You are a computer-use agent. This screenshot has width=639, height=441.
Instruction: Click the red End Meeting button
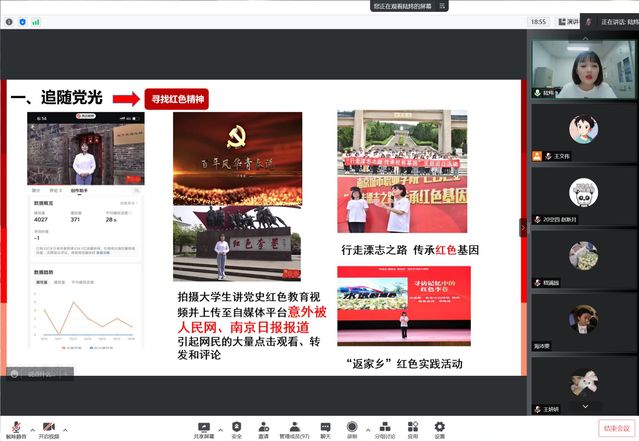tap(615, 427)
